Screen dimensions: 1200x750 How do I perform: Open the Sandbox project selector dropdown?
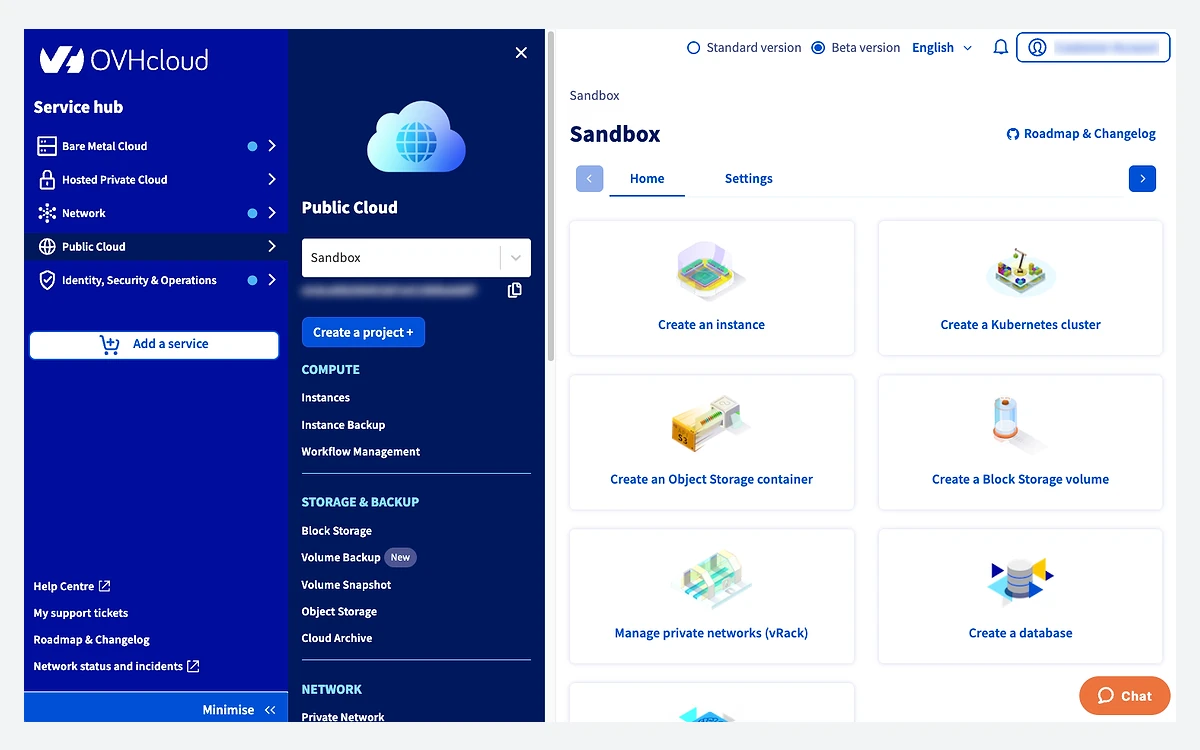[x=416, y=257]
